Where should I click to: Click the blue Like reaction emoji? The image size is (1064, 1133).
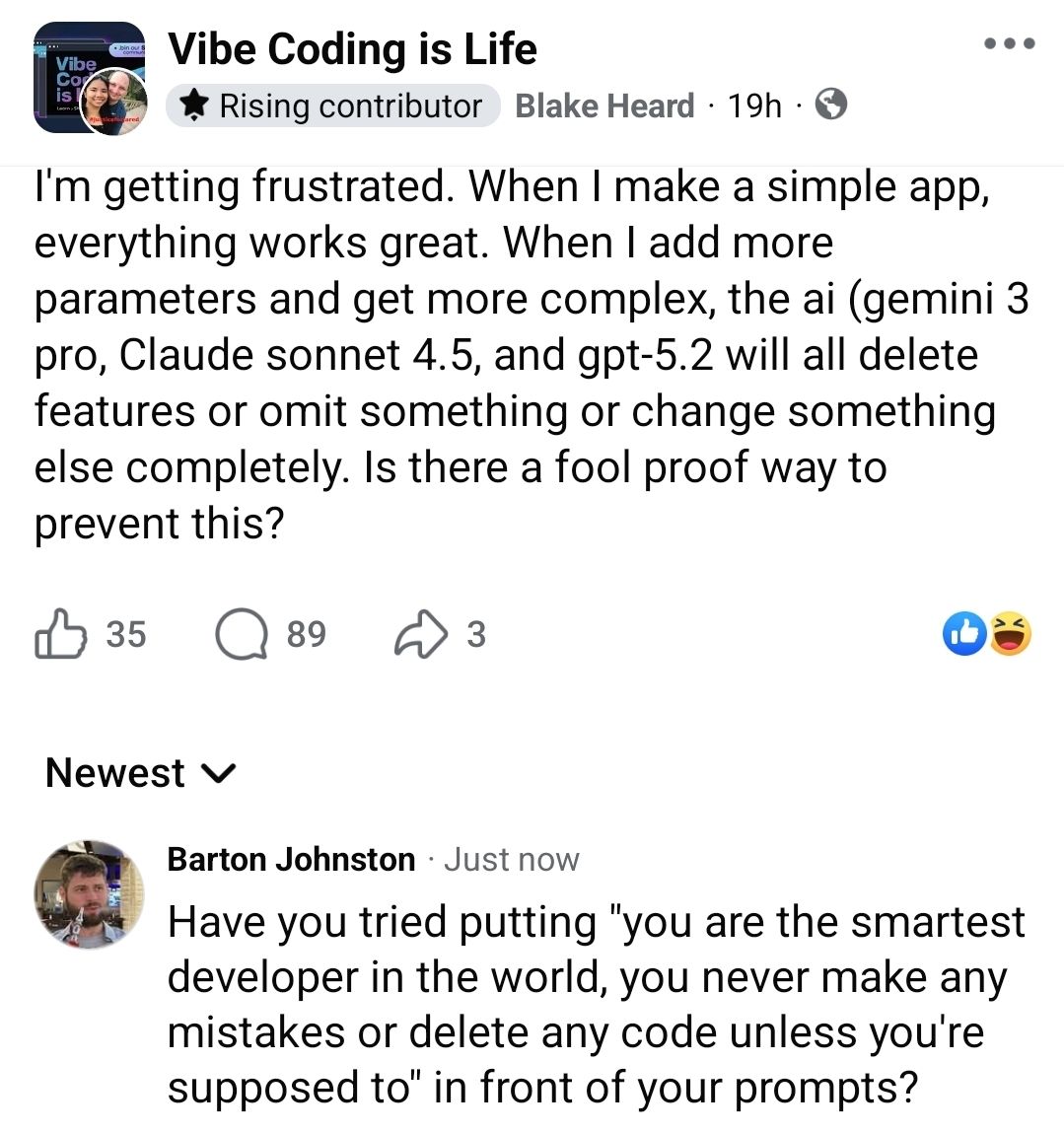963,633
